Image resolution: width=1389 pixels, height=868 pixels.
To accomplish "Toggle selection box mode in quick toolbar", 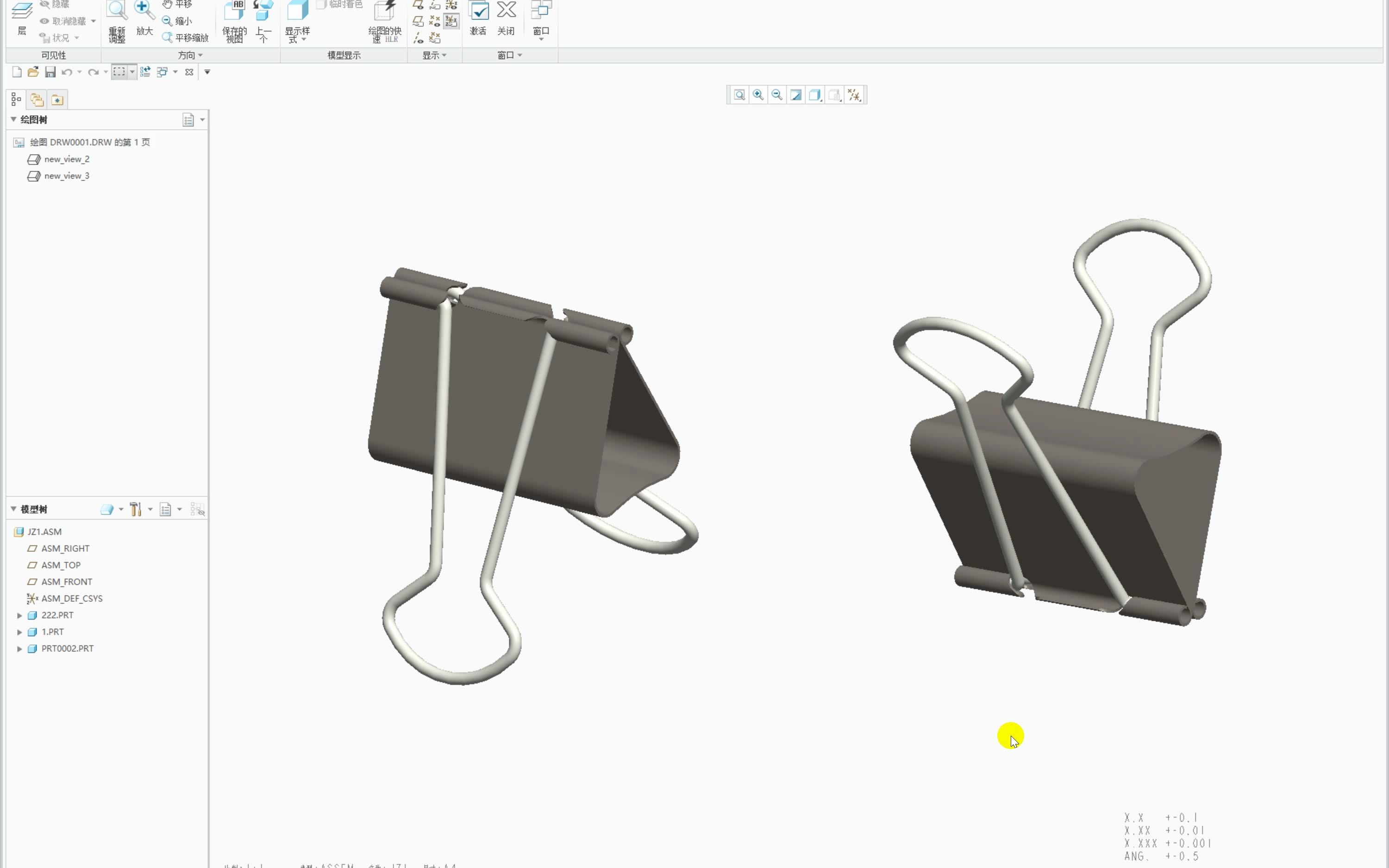I will [x=119, y=72].
